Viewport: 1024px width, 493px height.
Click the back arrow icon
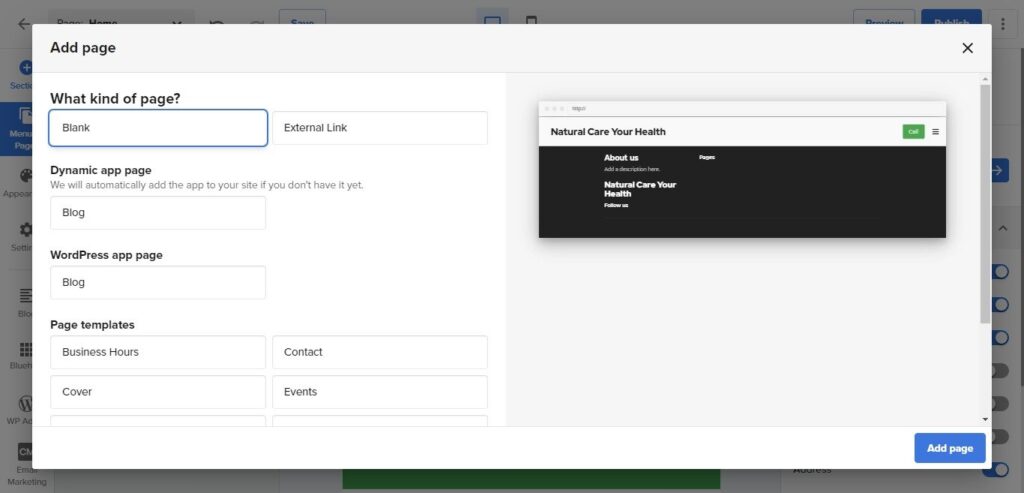point(23,23)
